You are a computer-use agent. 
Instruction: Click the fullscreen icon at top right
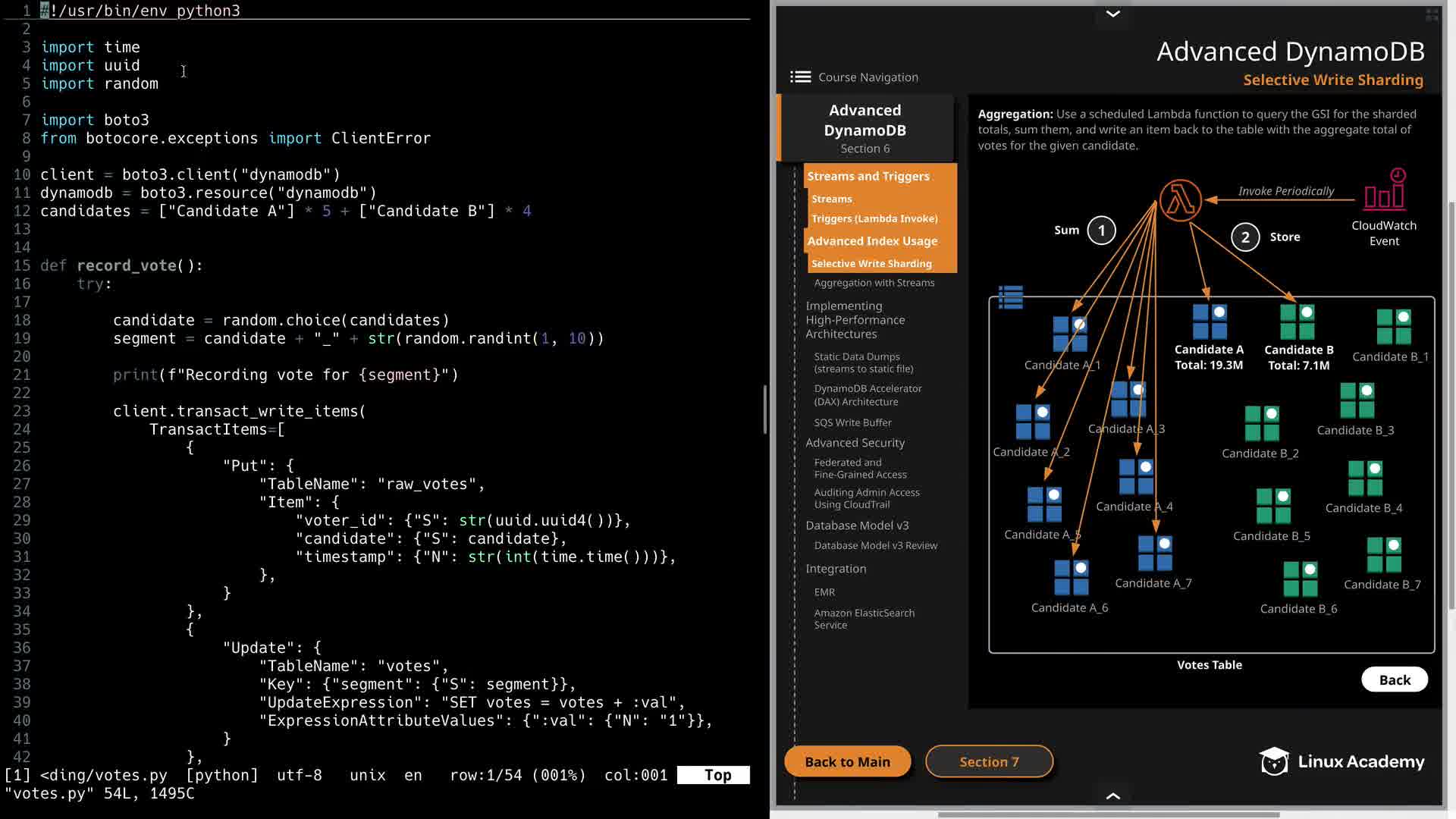[x=1432, y=14]
